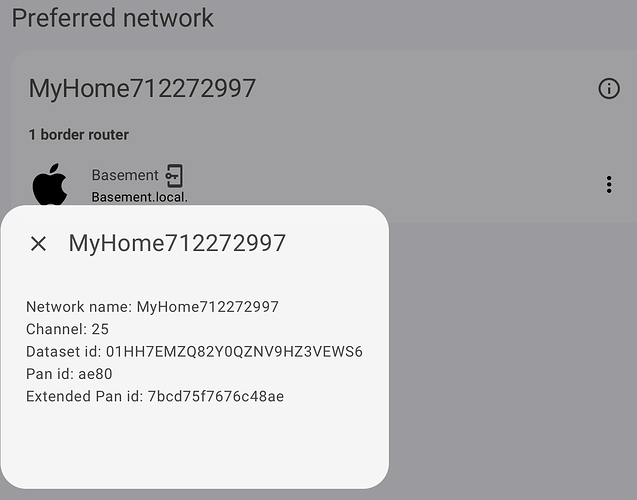
Task: Click the MyHome712272997 dialog title
Action: pyautogui.click(x=177, y=243)
